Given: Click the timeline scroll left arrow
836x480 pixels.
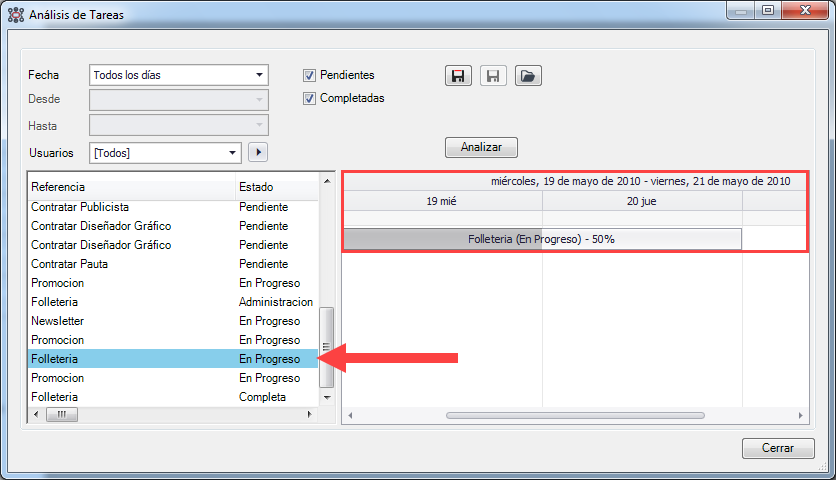Looking at the screenshot, I should [x=350, y=415].
